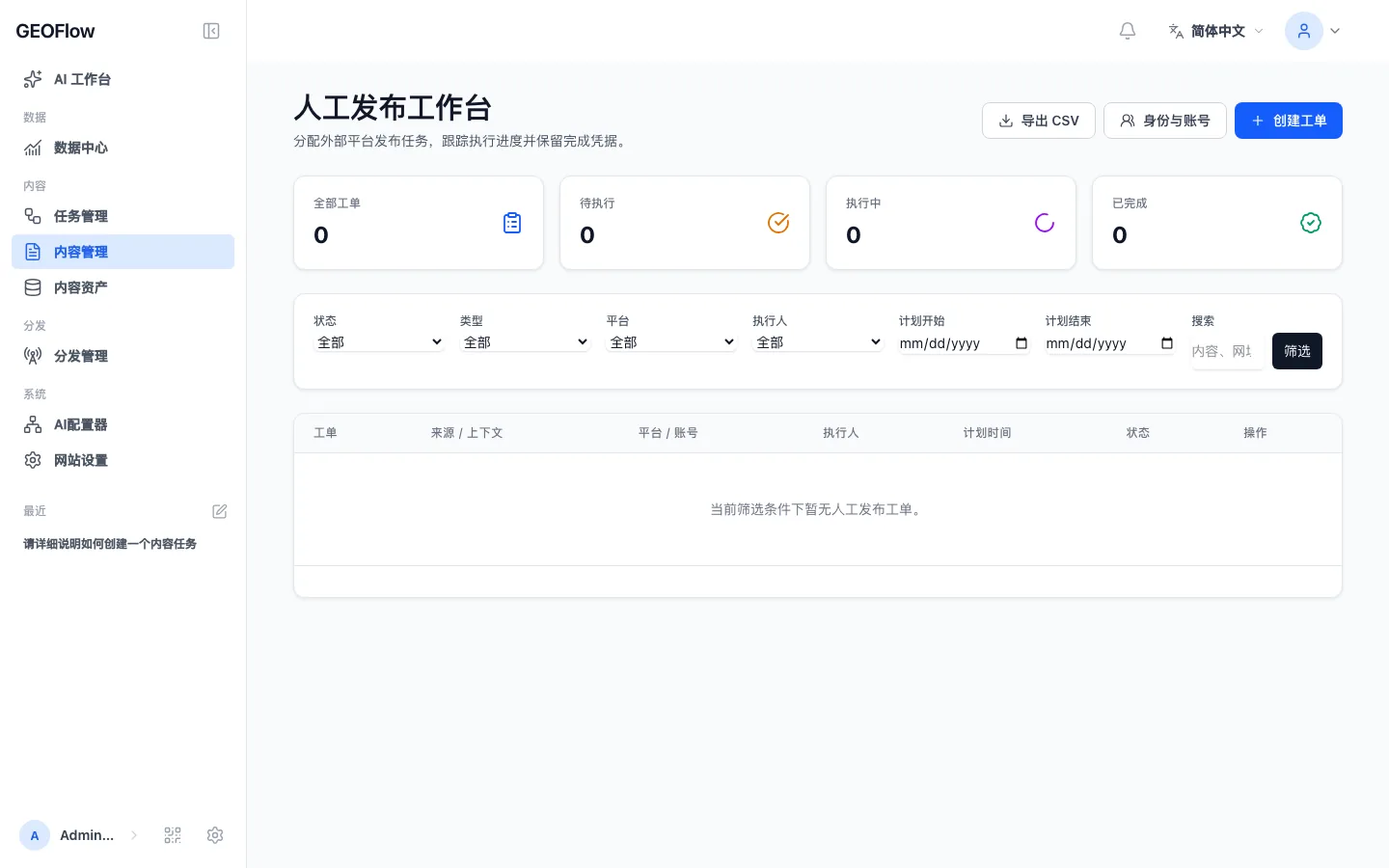Image resolution: width=1389 pixels, height=868 pixels.
Task: Open 网站设置 in the sidebar
Action: (x=123, y=460)
